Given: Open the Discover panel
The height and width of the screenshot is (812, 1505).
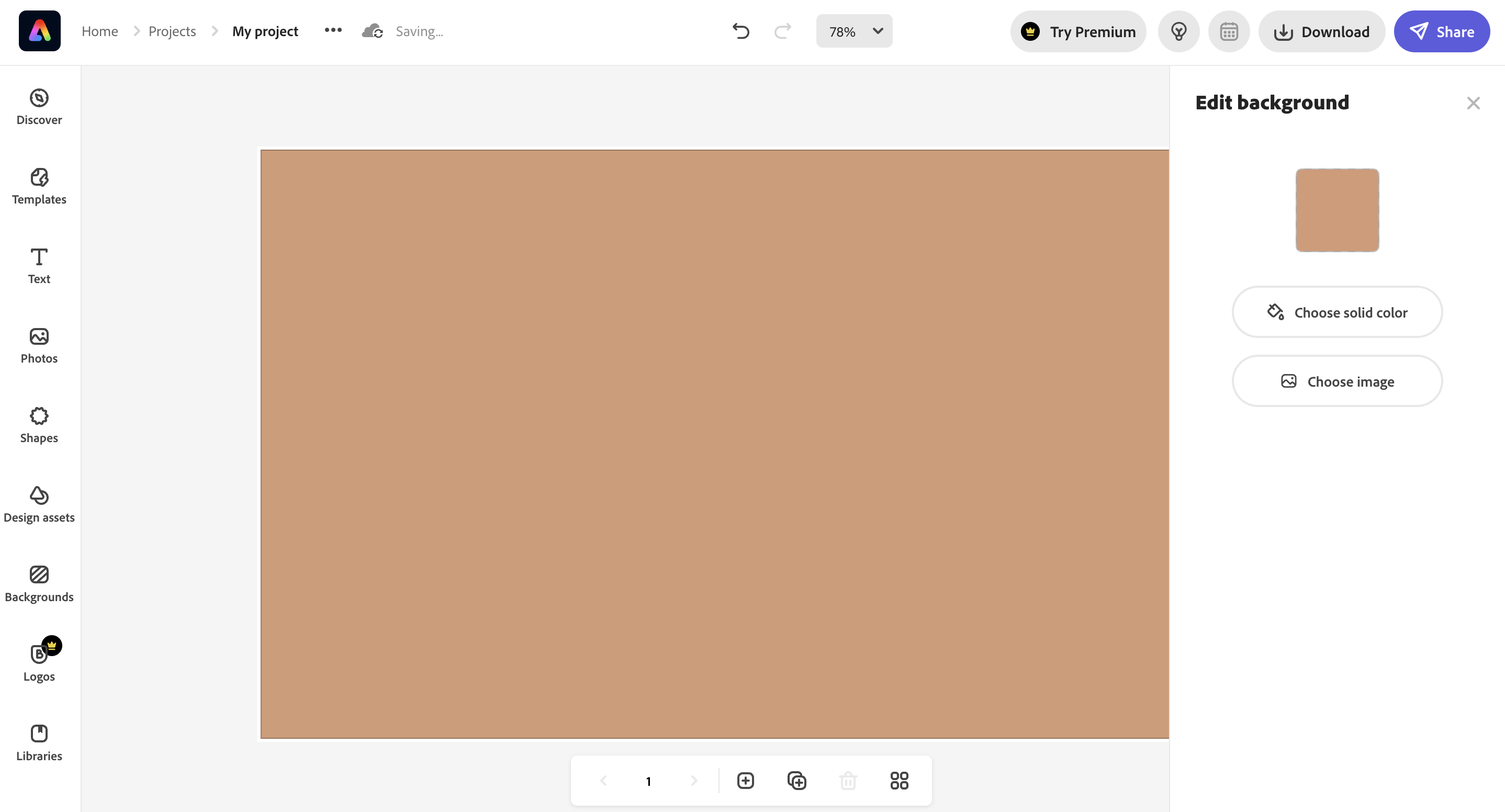Looking at the screenshot, I should [39, 107].
